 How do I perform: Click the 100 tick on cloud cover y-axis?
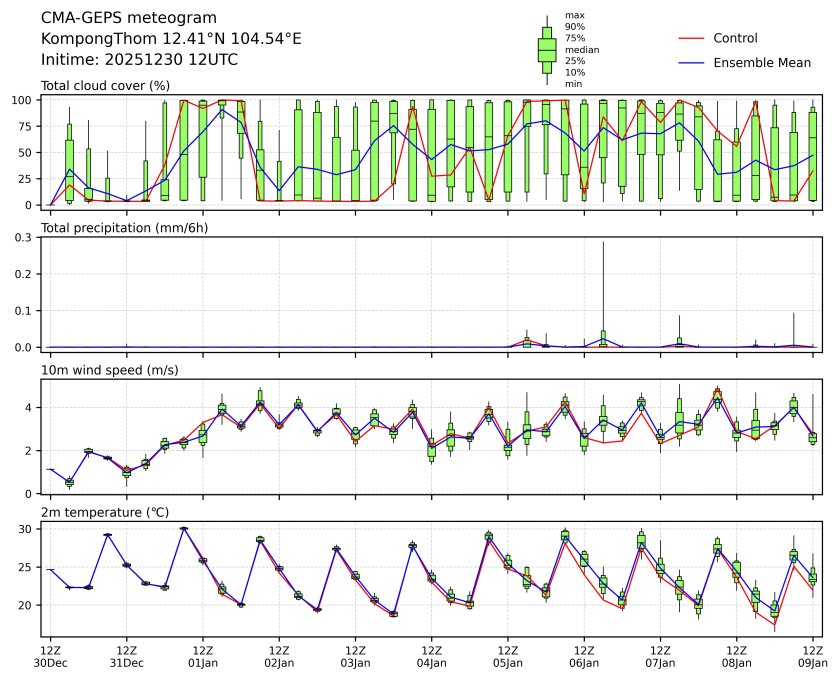point(23,100)
